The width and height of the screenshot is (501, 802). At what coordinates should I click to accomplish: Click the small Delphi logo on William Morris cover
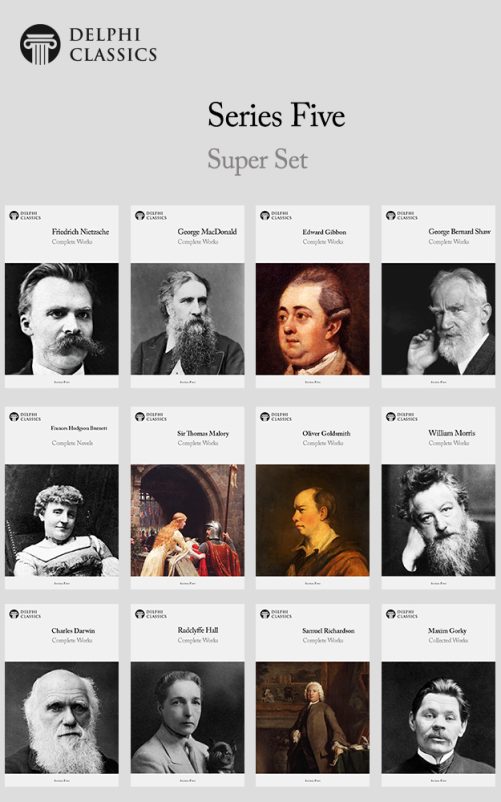coord(391,417)
